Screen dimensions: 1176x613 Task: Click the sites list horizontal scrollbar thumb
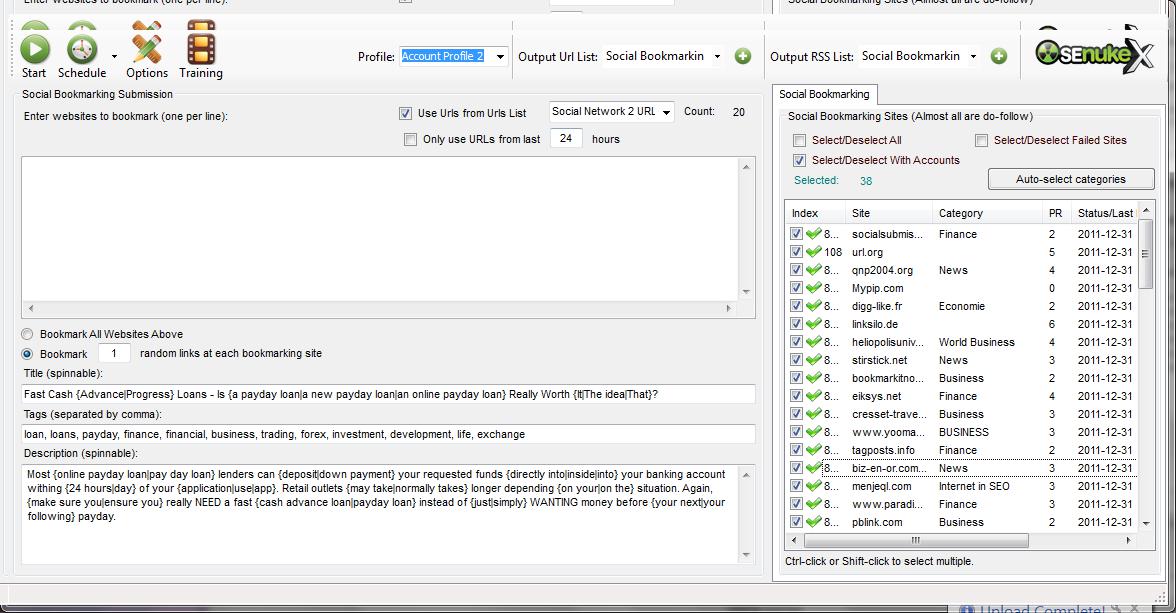click(x=916, y=540)
